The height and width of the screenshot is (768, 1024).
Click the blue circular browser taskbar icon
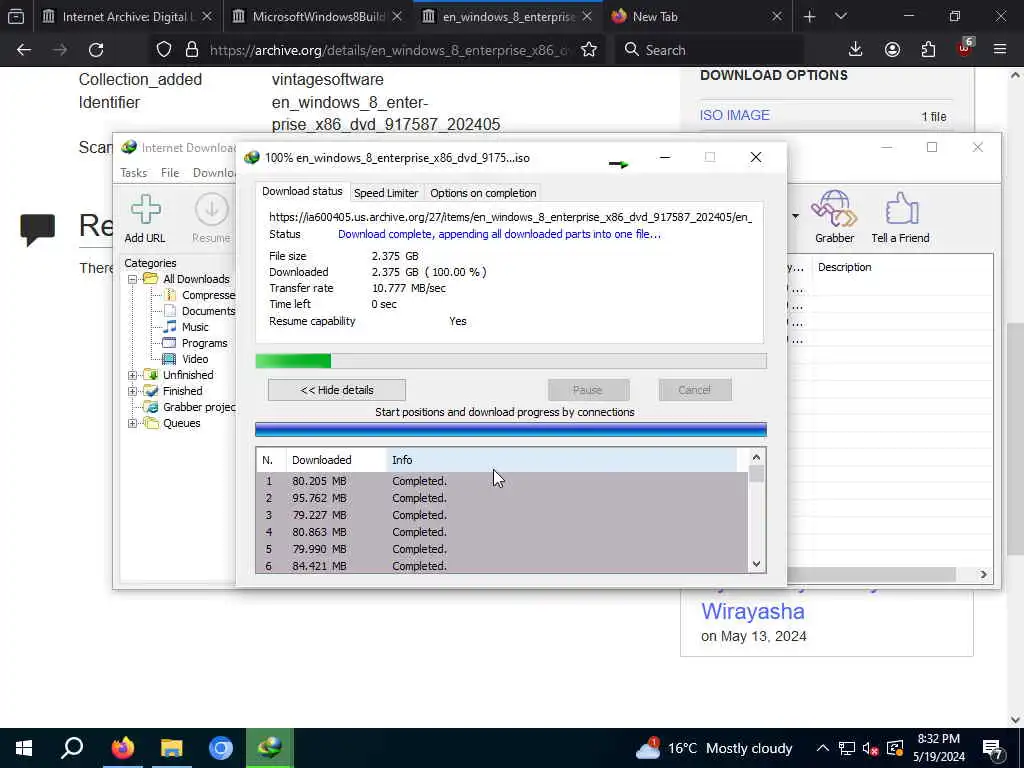pyautogui.click(x=221, y=748)
